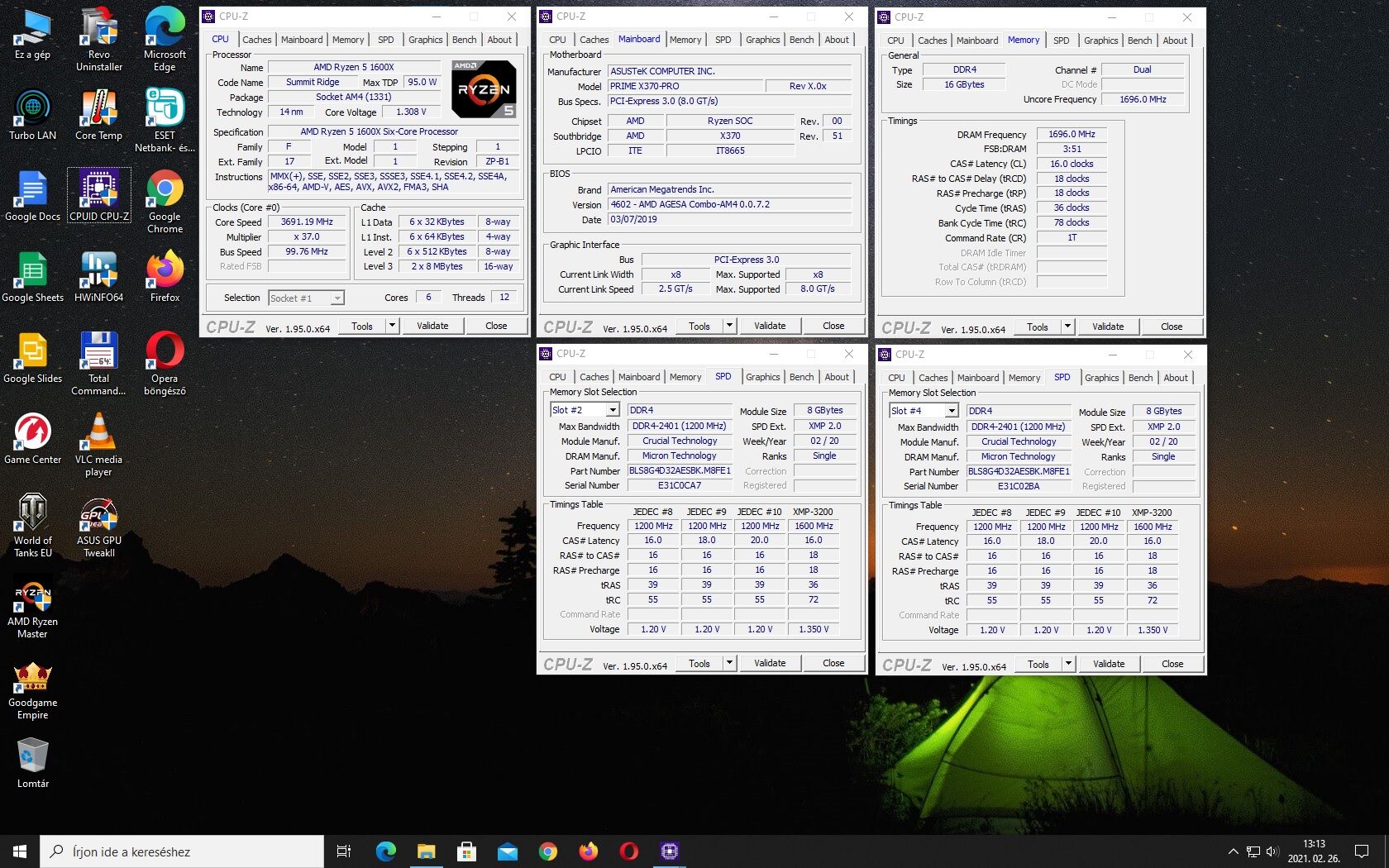Expand Tools dropdown arrow in Slot #4 SPD window

pyautogui.click(x=1068, y=664)
